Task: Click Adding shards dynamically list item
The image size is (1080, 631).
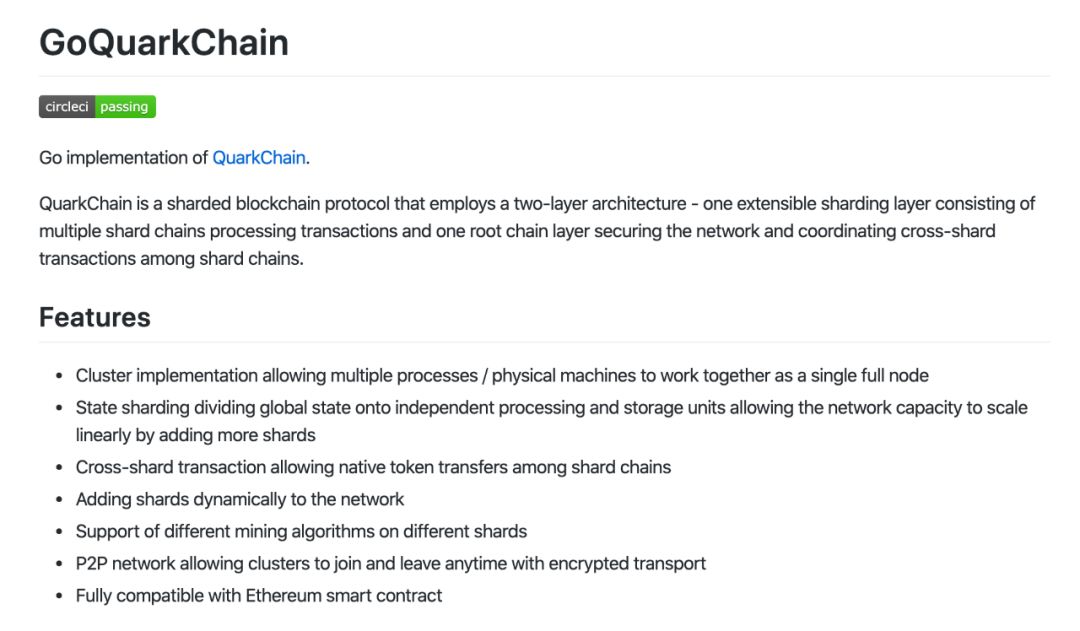Action: (x=240, y=499)
